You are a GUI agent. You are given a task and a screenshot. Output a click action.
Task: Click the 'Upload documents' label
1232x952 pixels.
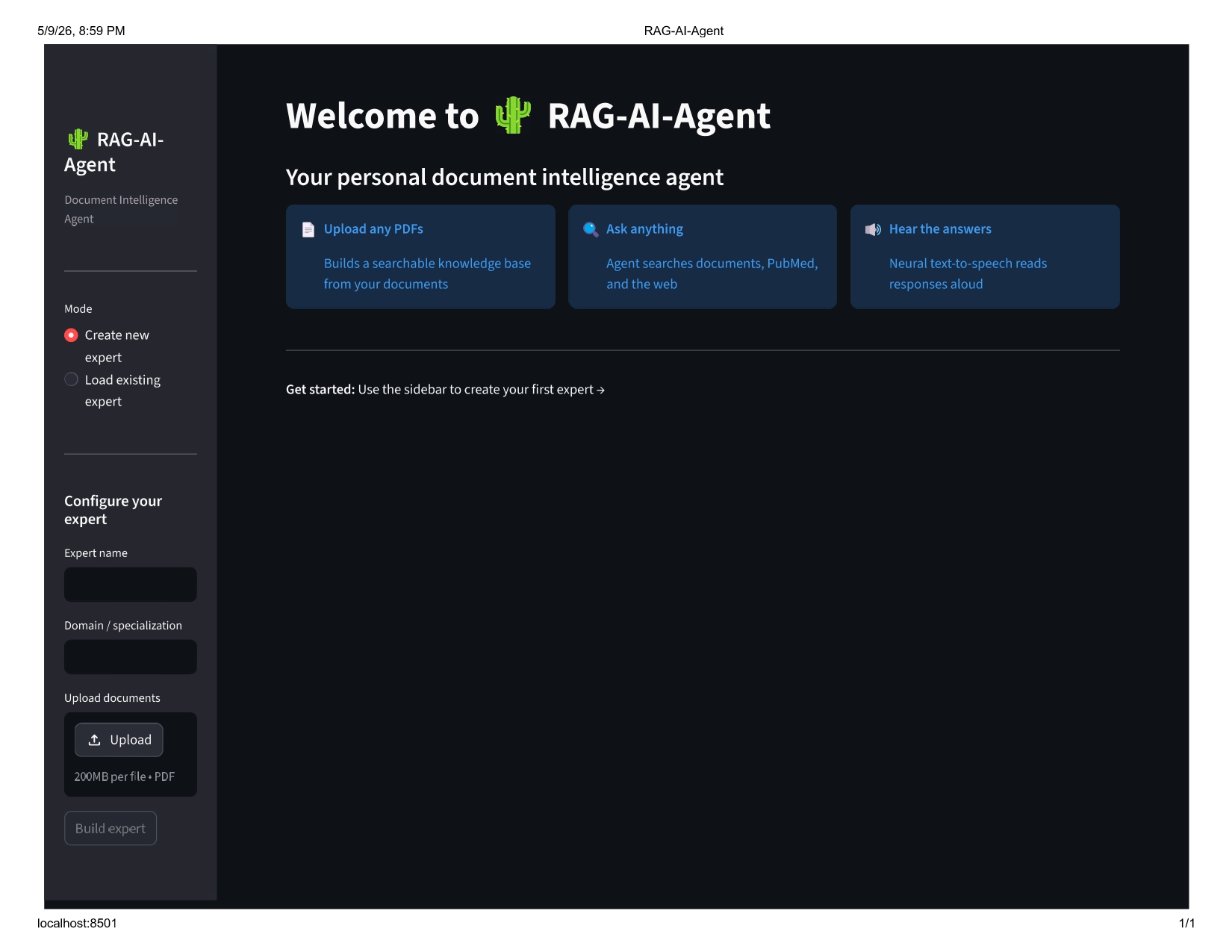coord(112,698)
